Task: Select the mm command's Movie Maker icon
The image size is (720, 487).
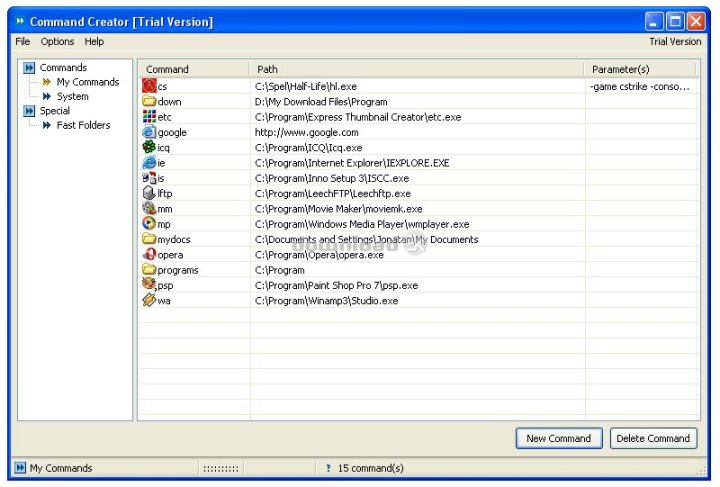Action: (149, 208)
